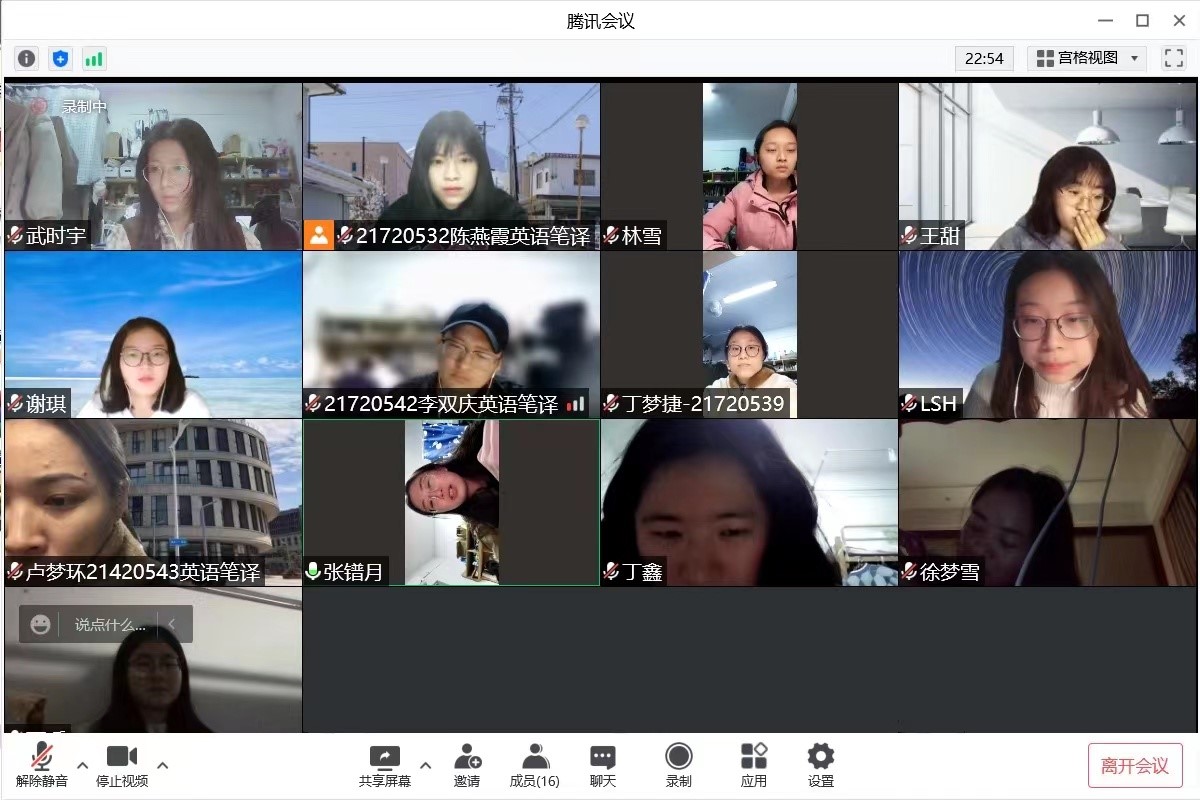This screenshot has width=1200, height=800.
Task: Stop video (停止视频) camera toggle
Action: (122, 765)
